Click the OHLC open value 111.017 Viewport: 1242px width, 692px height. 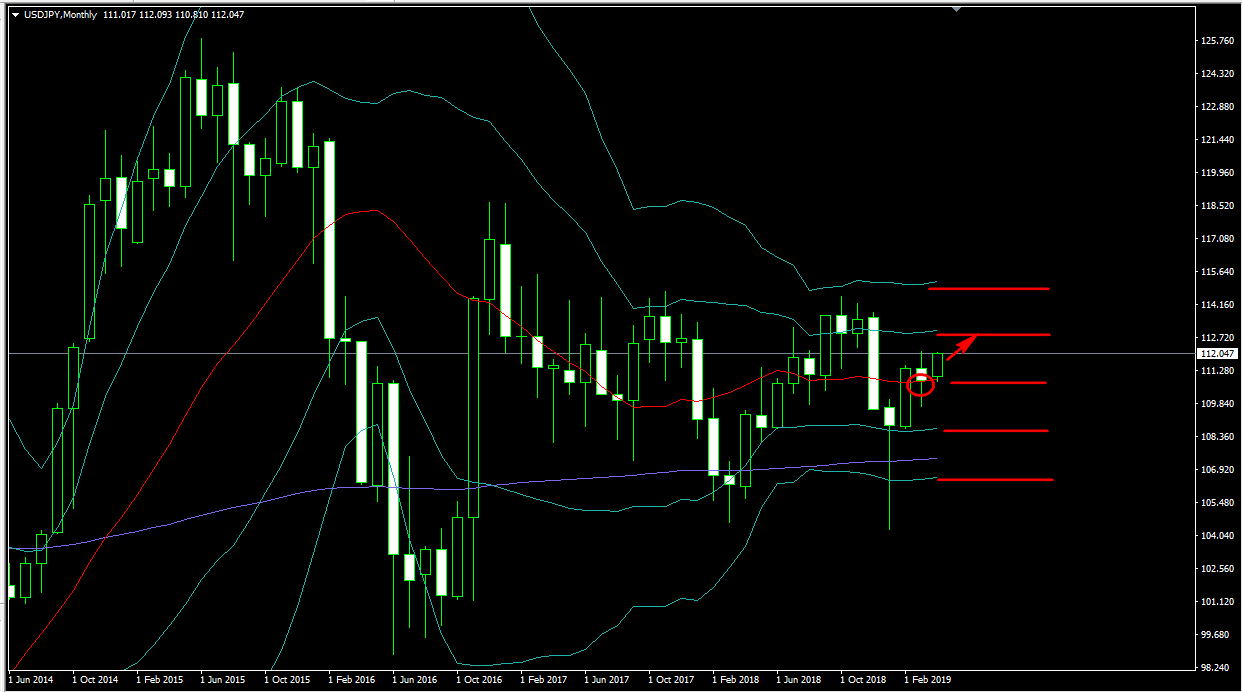119,15
